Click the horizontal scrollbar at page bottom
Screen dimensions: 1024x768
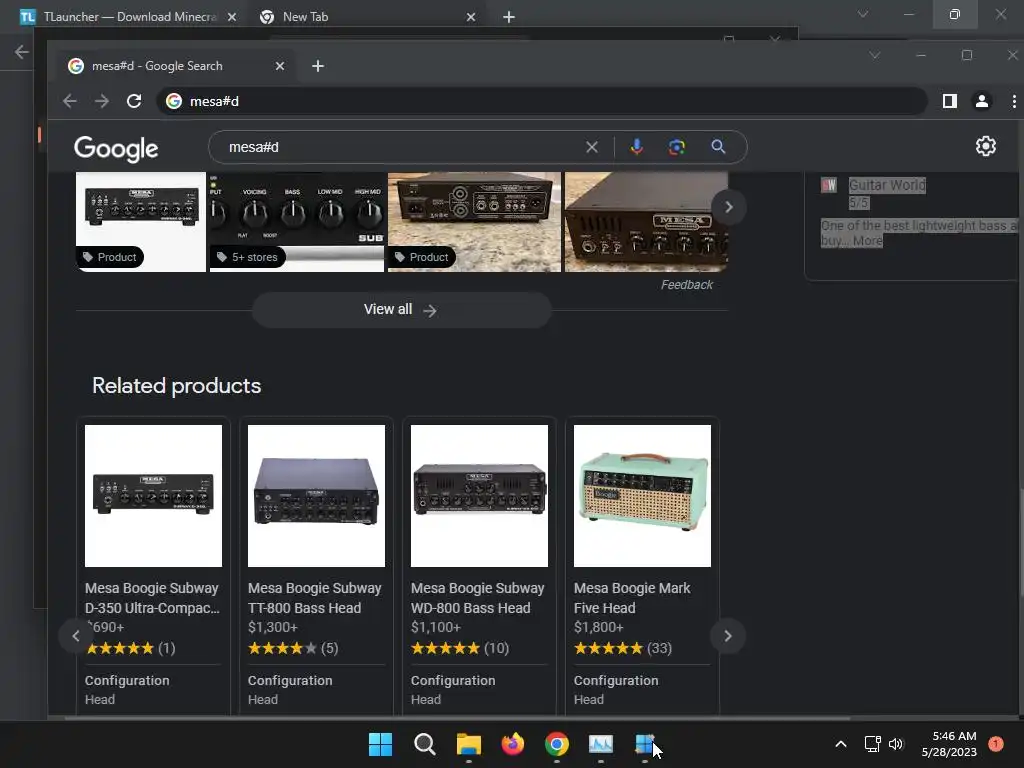tap(457, 718)
